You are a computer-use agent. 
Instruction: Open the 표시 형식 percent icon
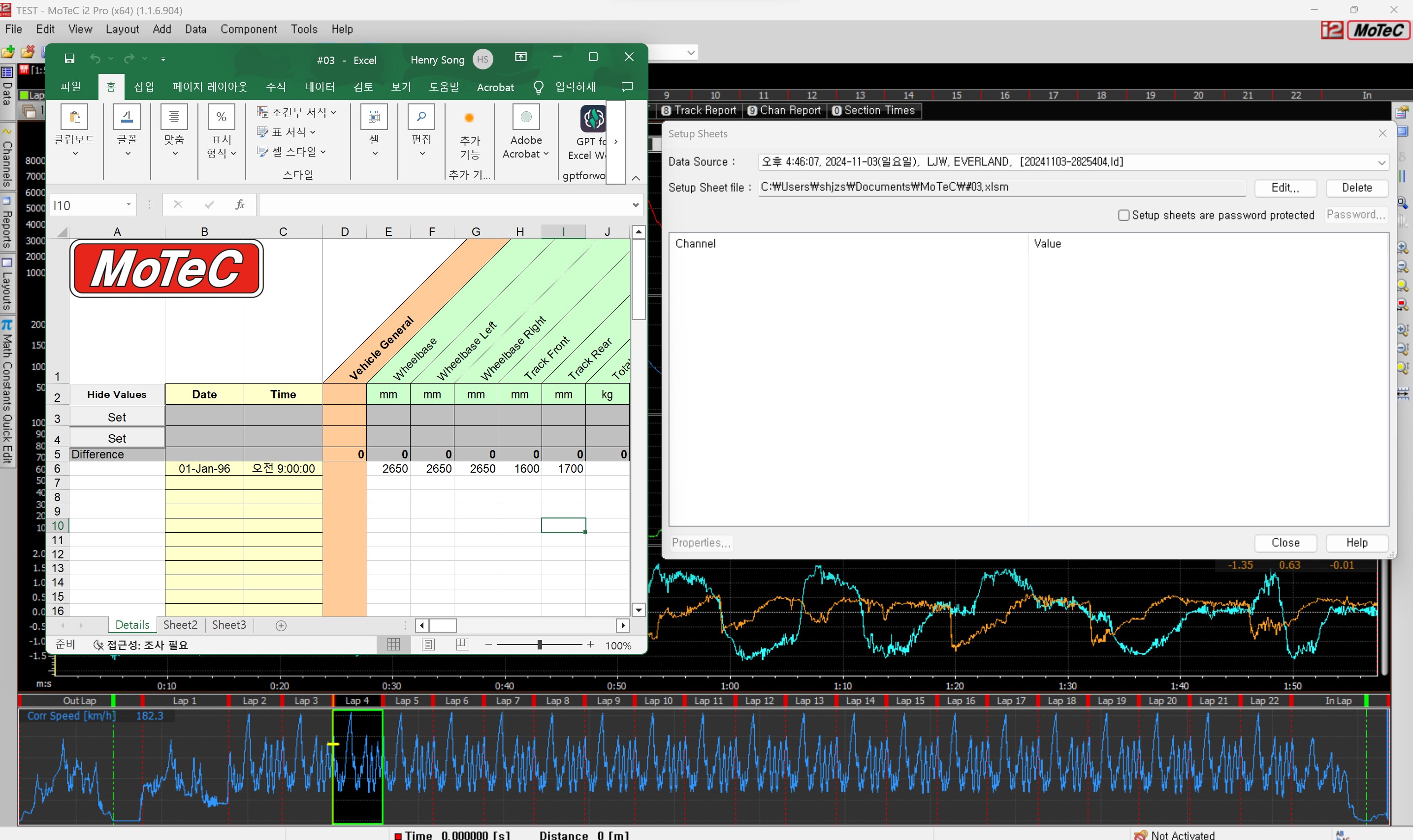pos(221,117)
